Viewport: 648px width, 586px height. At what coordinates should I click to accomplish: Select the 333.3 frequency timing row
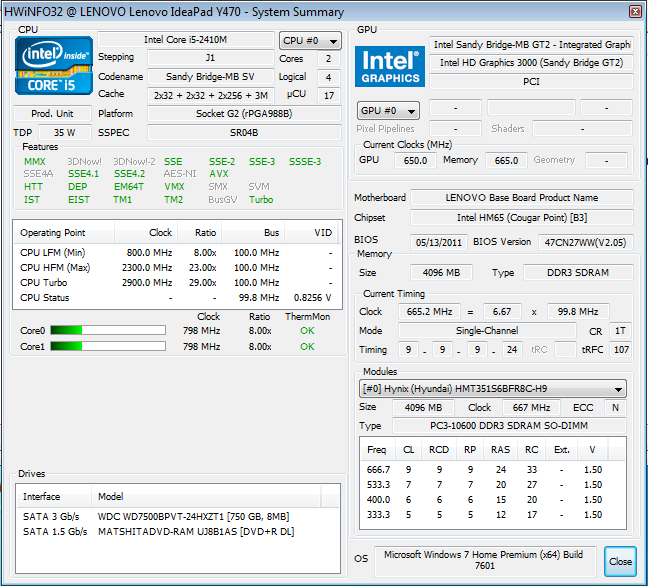coord(493,515)
